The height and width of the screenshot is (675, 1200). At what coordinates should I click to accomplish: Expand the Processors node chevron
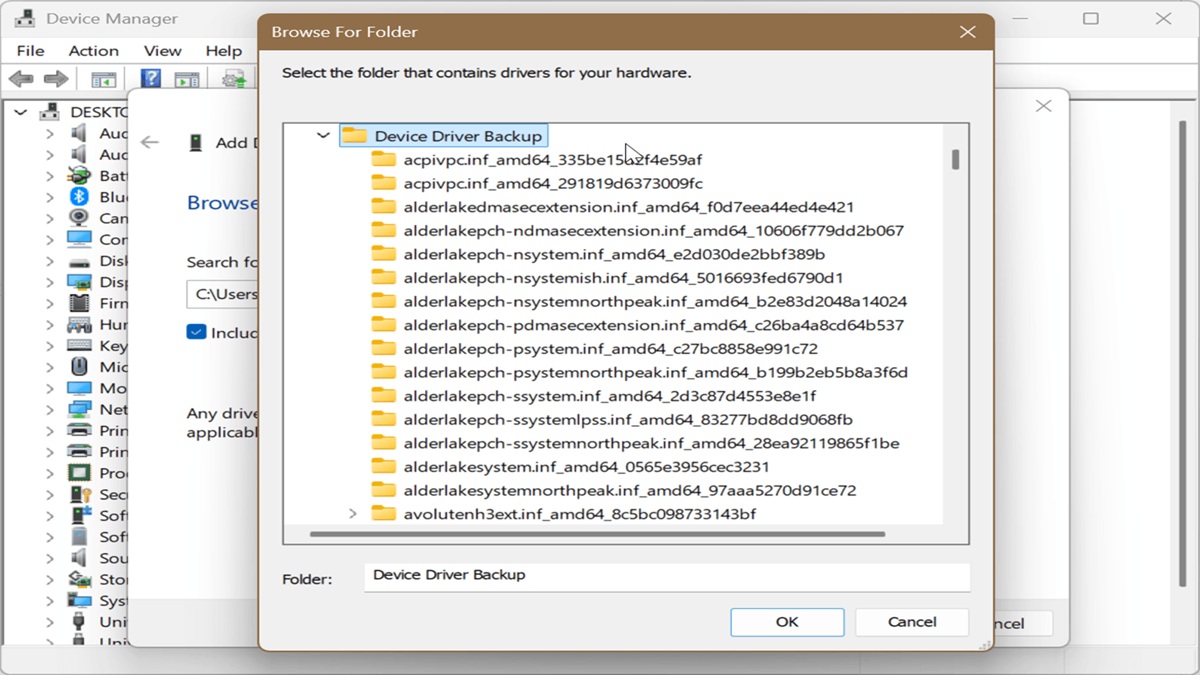coord(49,473)
